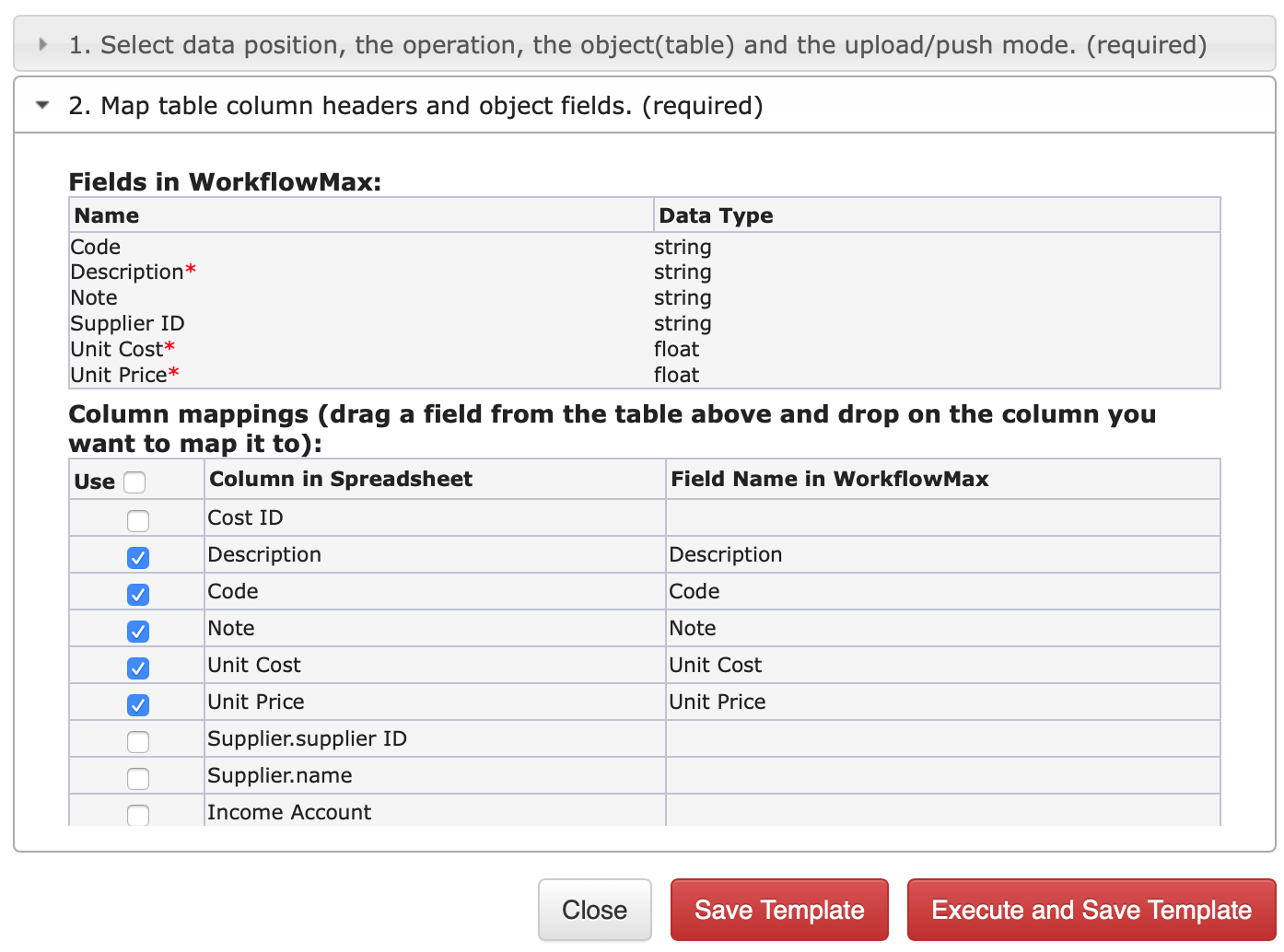This screenshot has height=952, width=1284.
Task: Uncheck the Code row checkbox
Action: 138,594
